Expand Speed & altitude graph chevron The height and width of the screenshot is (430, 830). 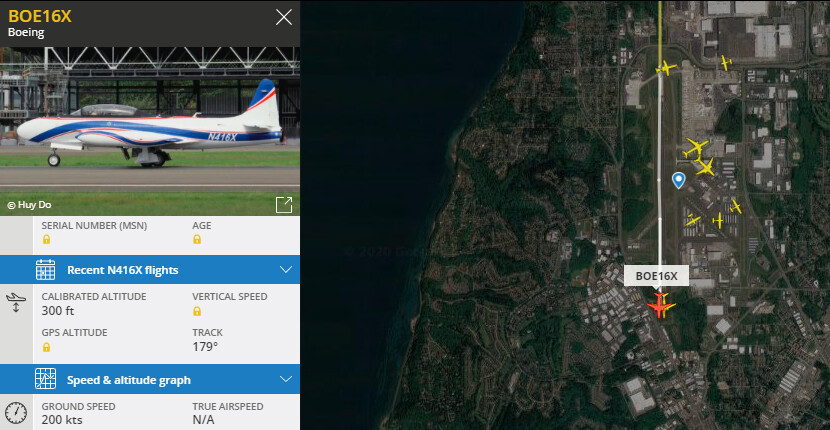tap(286, 379)
